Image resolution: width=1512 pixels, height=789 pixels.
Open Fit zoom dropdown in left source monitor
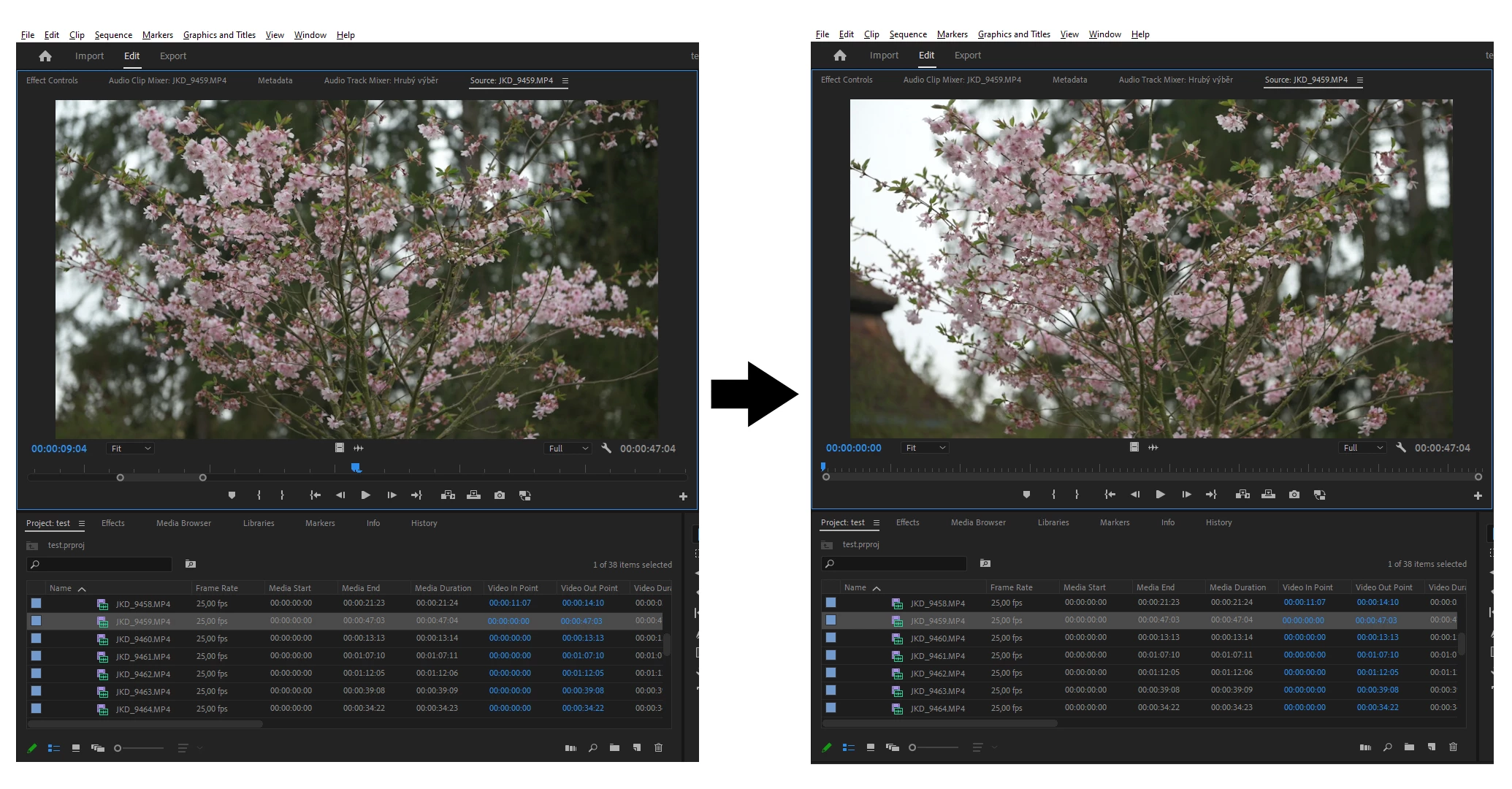pos(131,449)
